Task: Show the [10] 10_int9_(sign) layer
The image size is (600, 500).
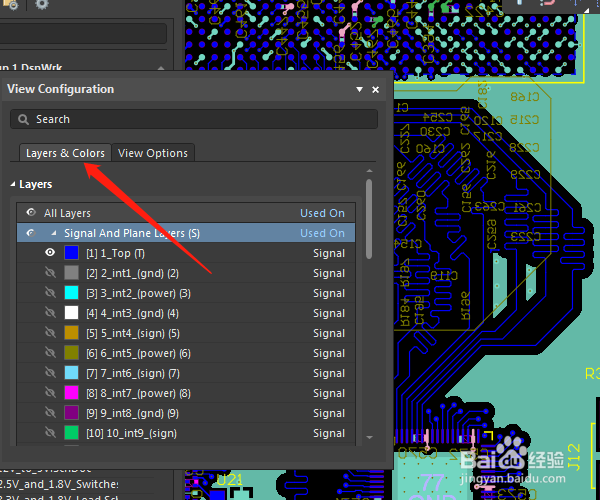Action: click(50, 432)
